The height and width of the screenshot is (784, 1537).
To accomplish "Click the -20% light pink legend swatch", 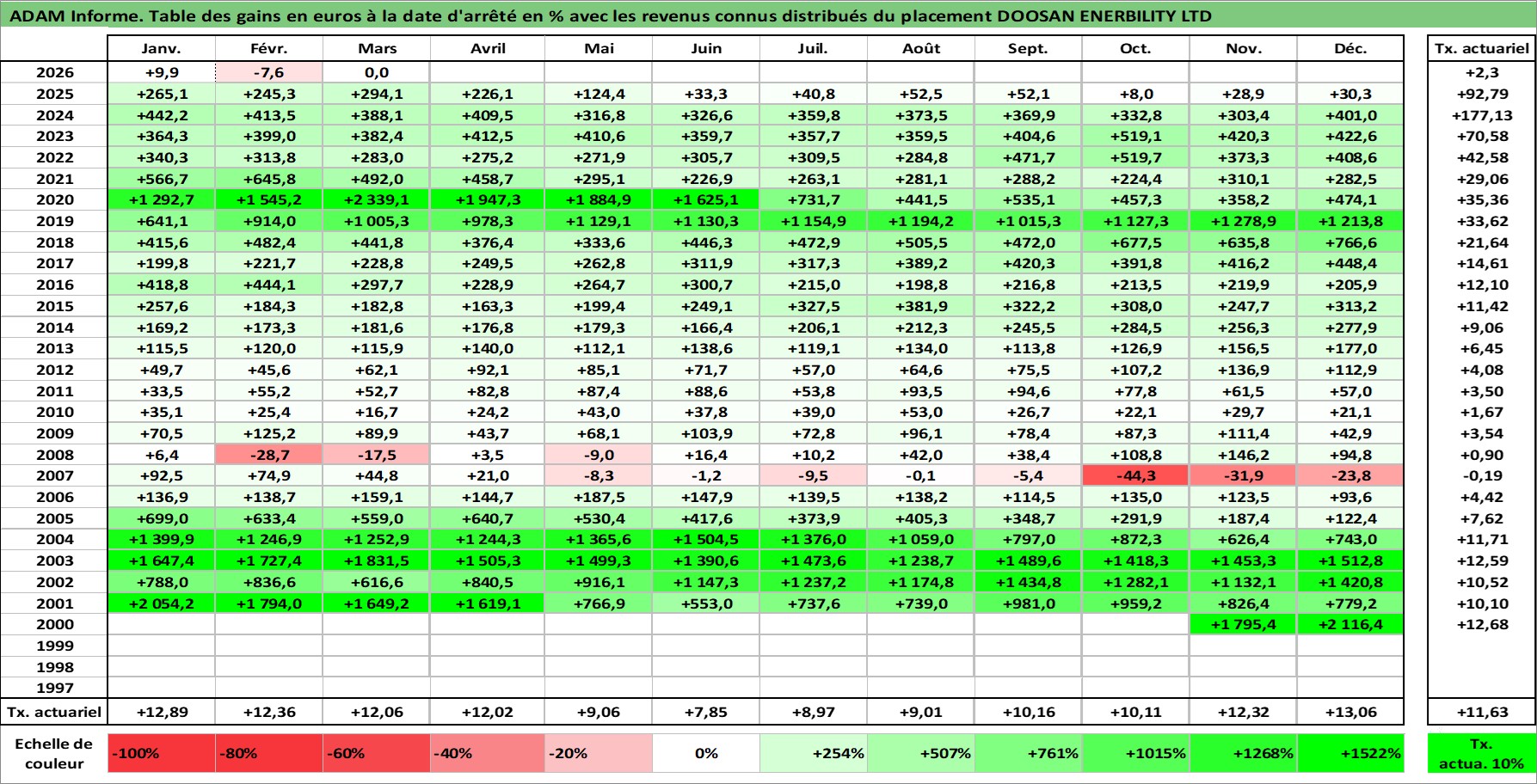I will pos(599,753).
